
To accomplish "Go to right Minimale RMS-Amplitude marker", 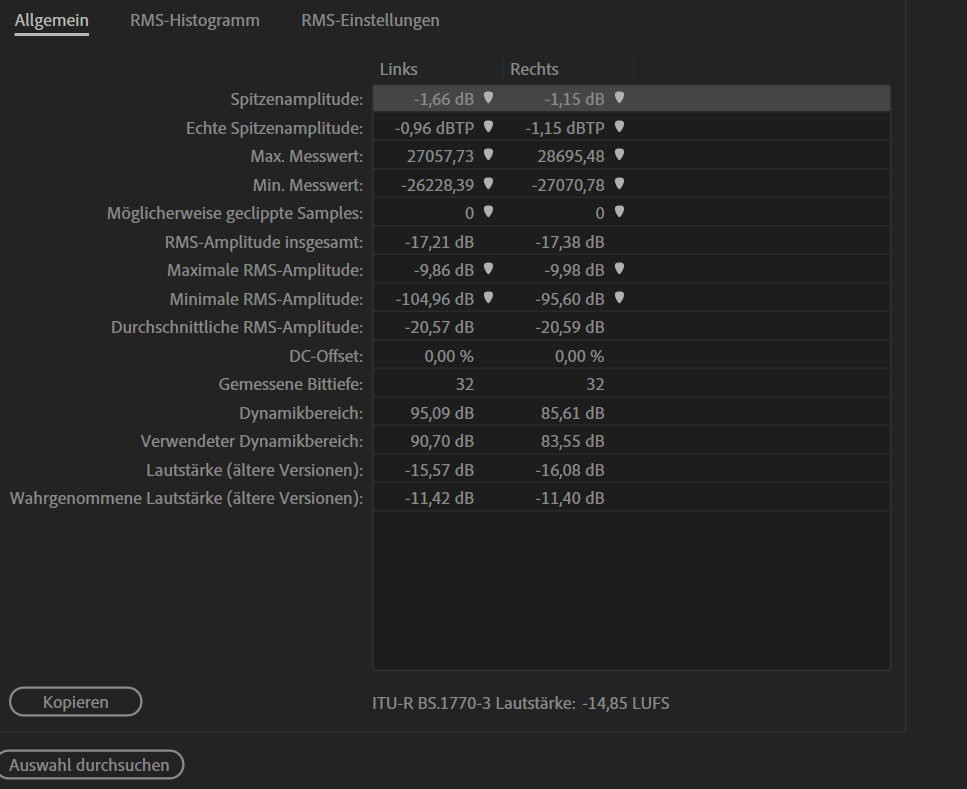I will tap(619, 298).
